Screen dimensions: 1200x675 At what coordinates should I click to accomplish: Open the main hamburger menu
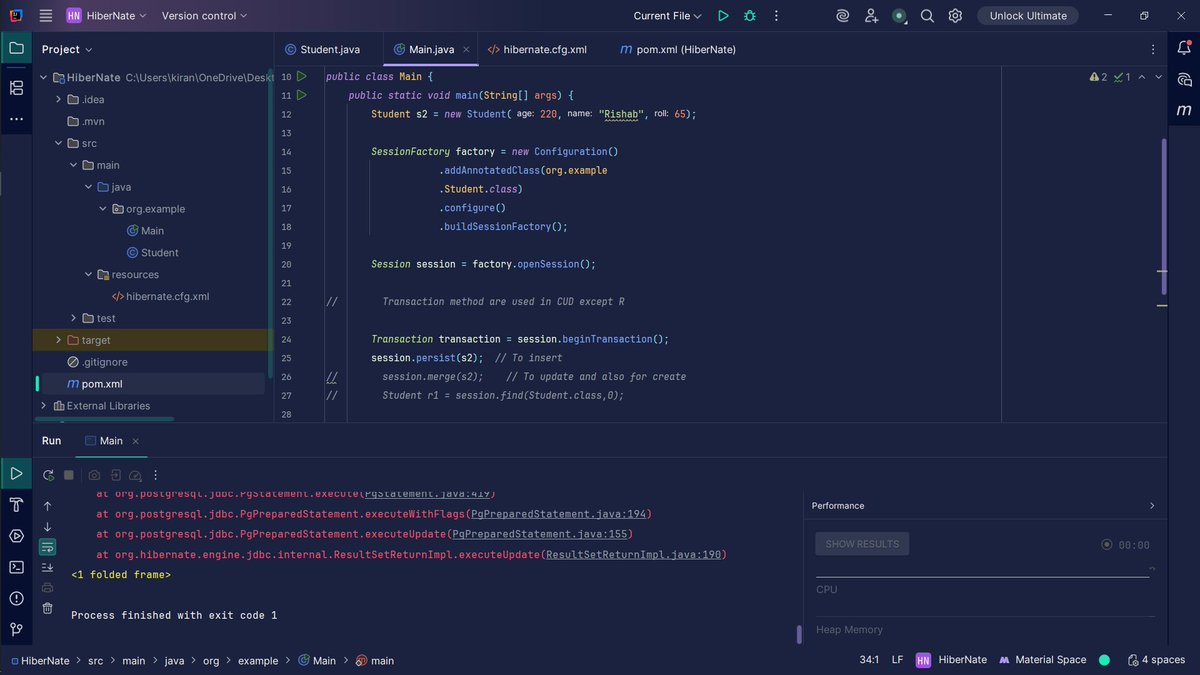coord(46,16)
